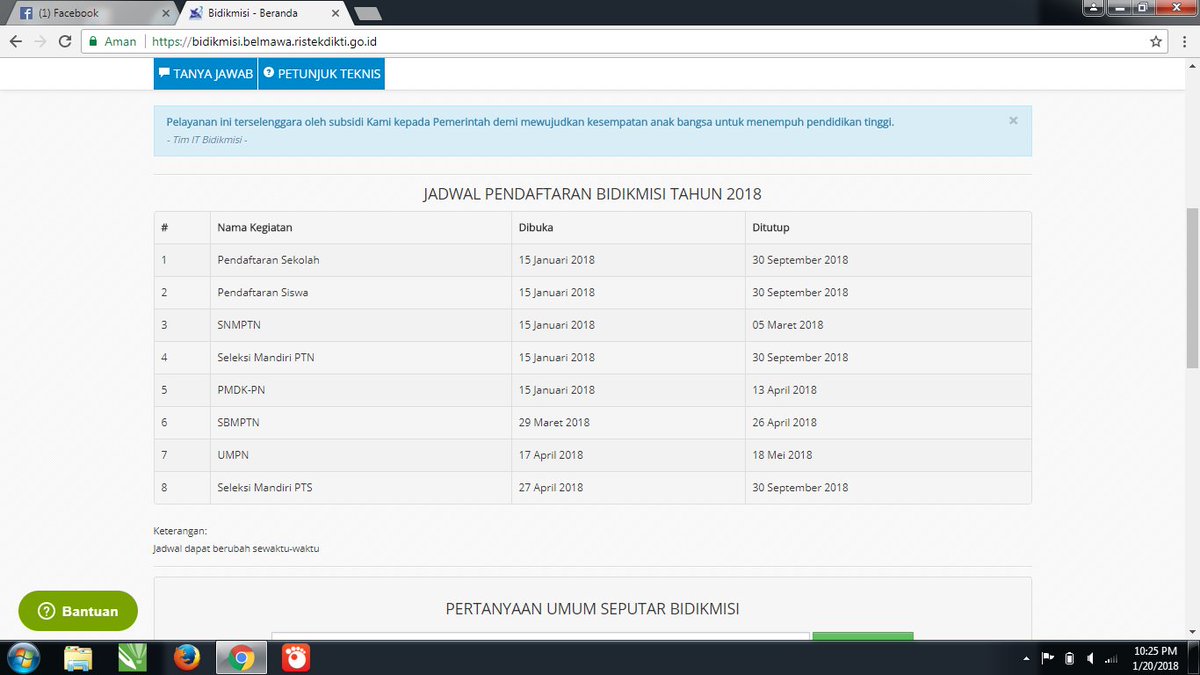This screenshot has width=1200, height=675.
Task: Click the PMDK-PN row name
Action: pos(241,390)
